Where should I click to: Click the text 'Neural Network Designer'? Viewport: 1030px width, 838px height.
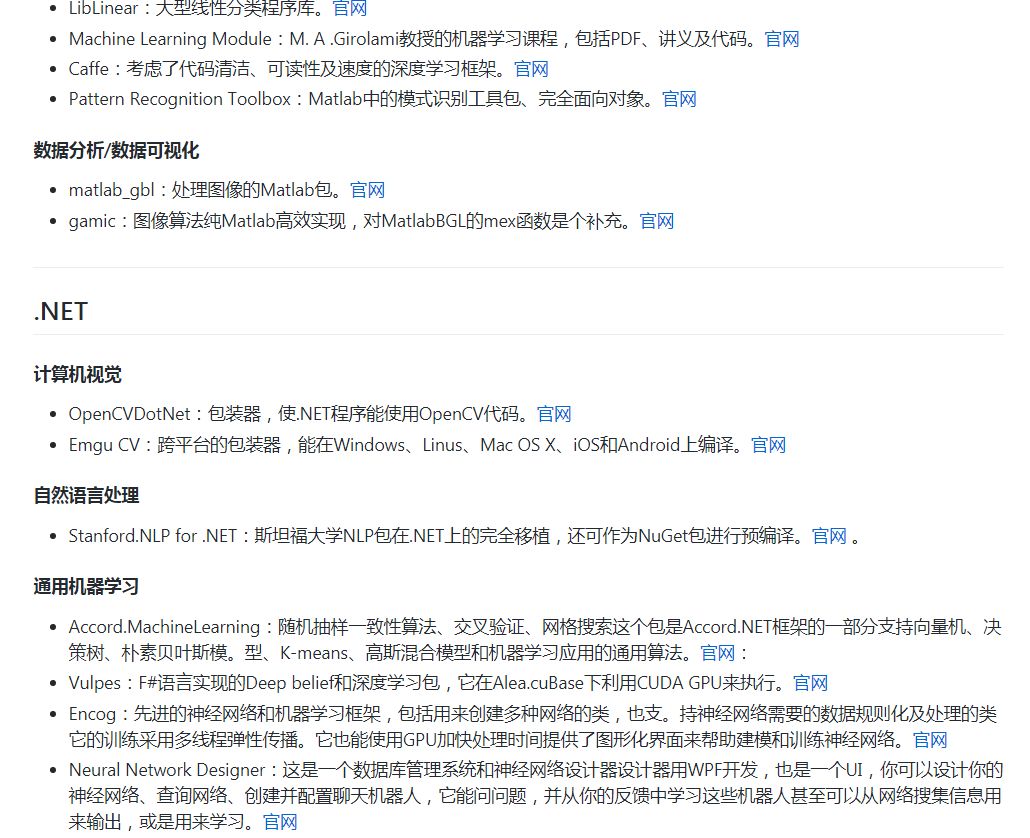(167, 770)
